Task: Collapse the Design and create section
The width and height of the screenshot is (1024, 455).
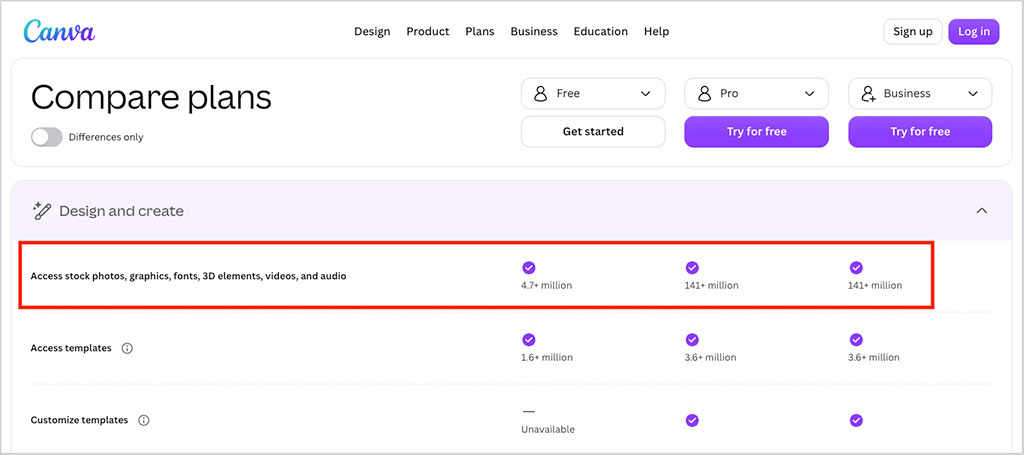Action: (x=981, y=211)
